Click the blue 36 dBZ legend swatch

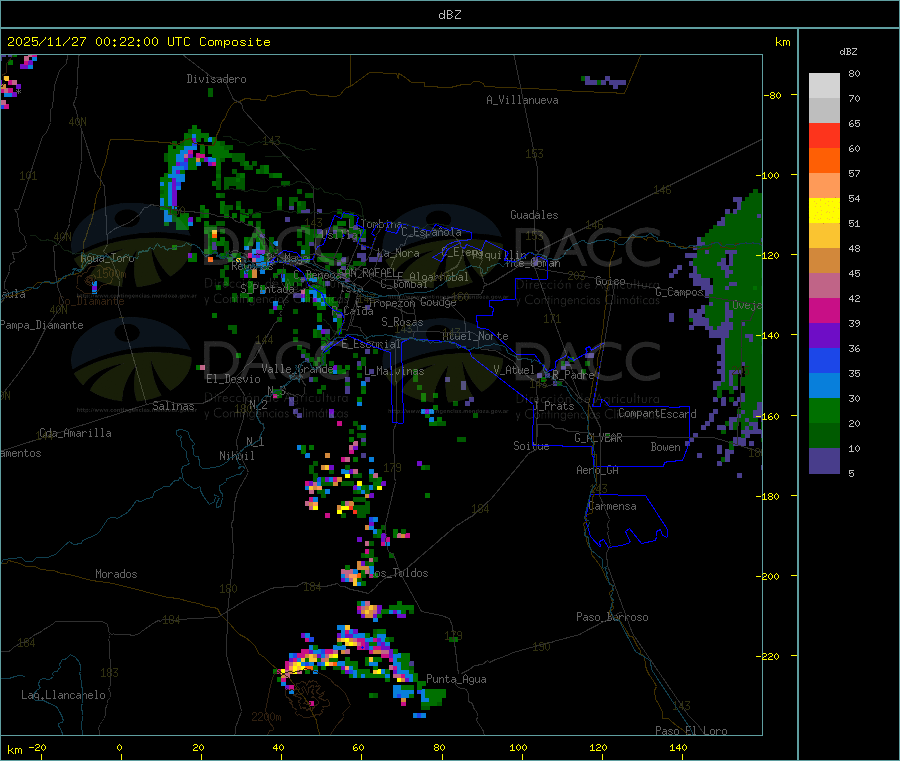[824, 360]
